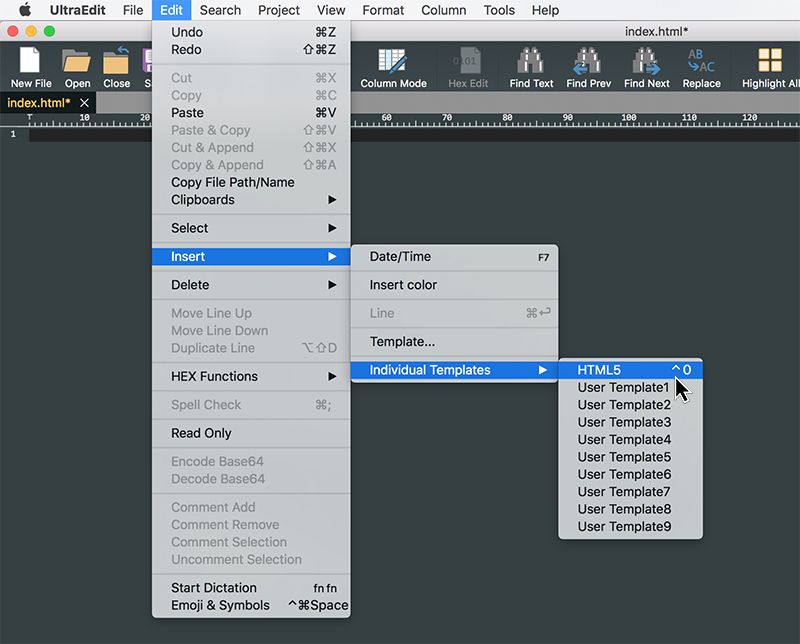
Task: Select the HTML5 template
Action: 631,370
